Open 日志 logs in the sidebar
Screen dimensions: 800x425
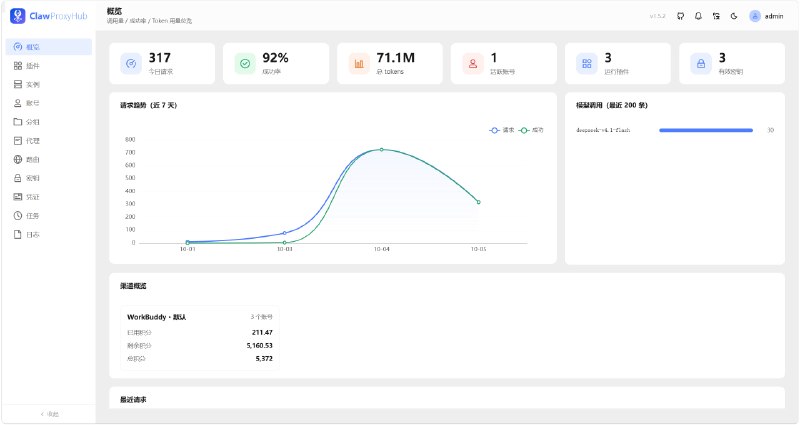pos(49,235)
